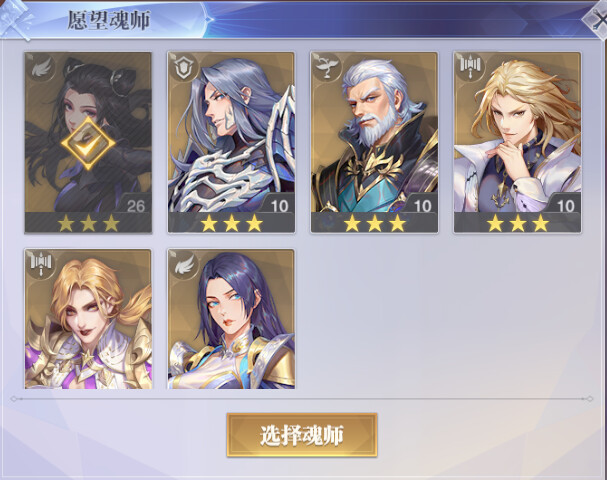Click the level 26 badge on the first card

coord(134,204)
